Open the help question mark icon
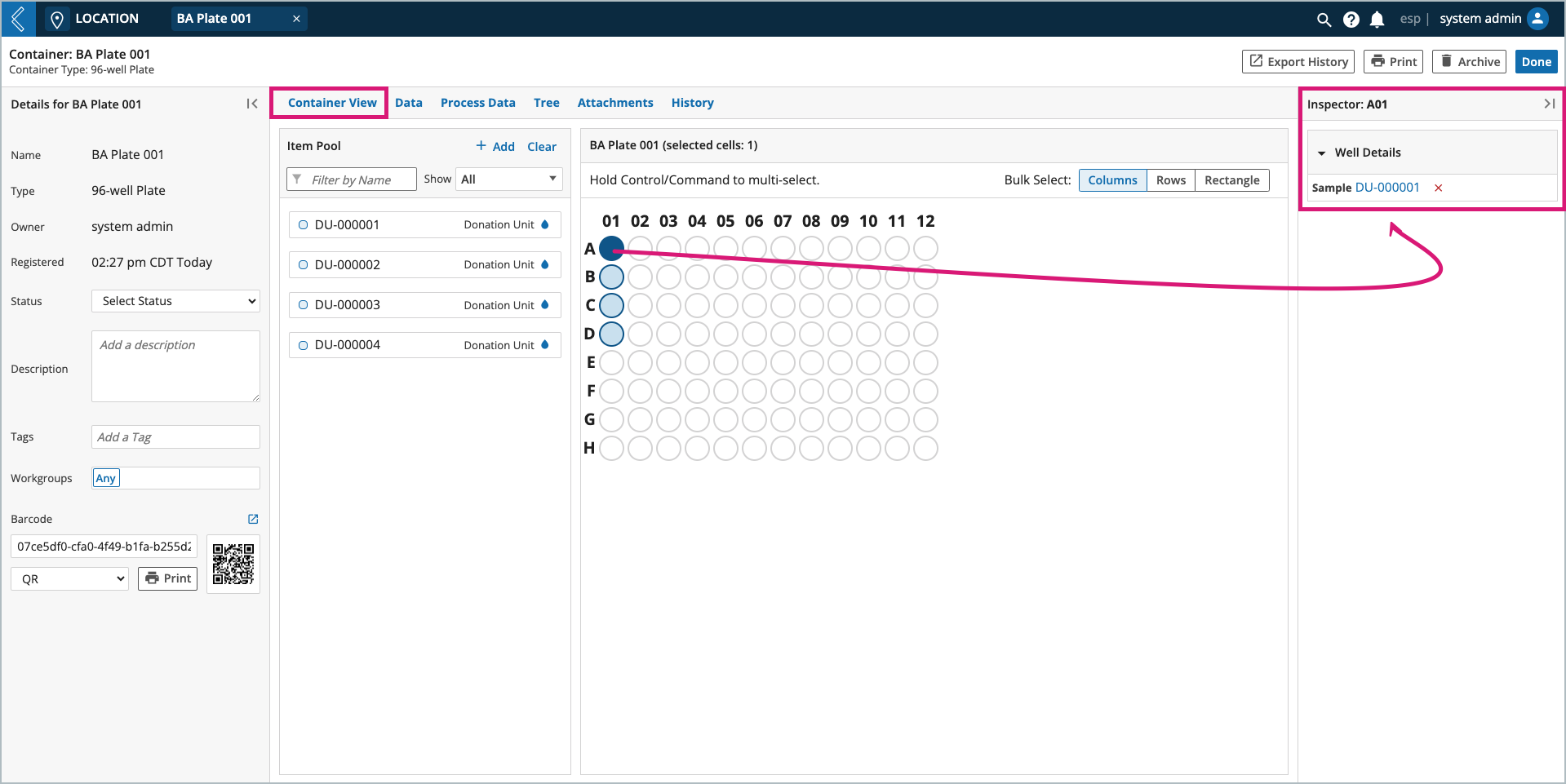Image resolution: width=1566 pixels, height=784 pixels. 1351,19
